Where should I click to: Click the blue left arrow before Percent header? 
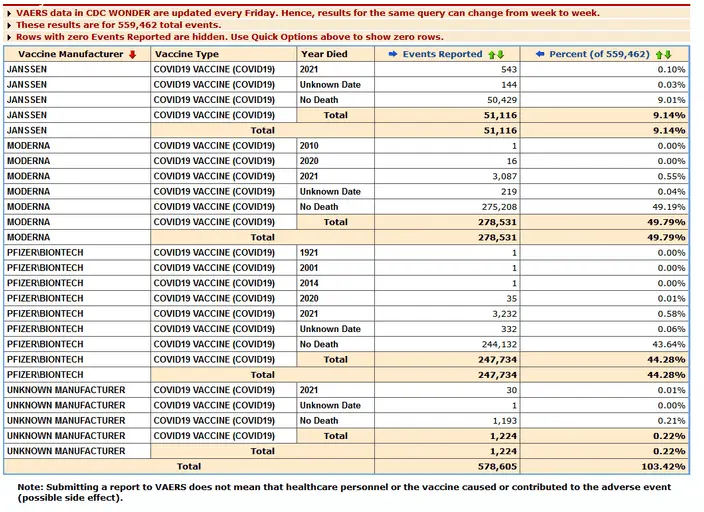540,54
